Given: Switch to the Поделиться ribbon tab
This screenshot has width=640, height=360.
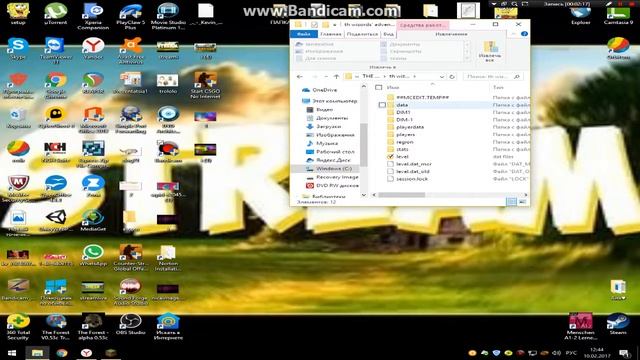Looking at the screenshot, I should [362, 34].
